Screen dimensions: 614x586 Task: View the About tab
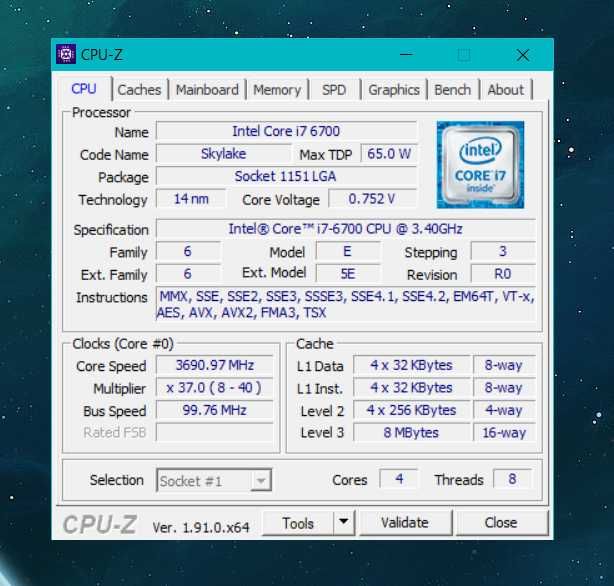click(505, 90)
